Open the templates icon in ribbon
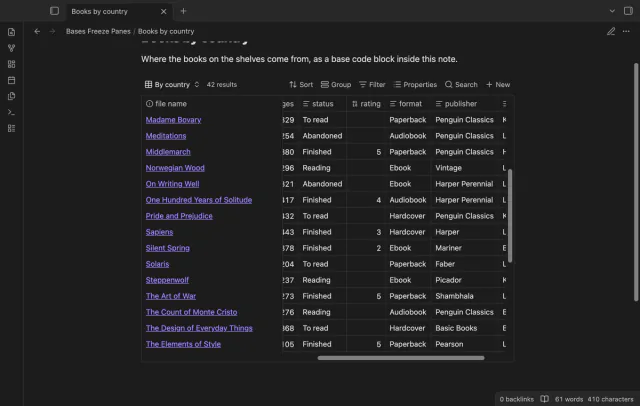This screenshot has width=640, height=406. point(11,96)
